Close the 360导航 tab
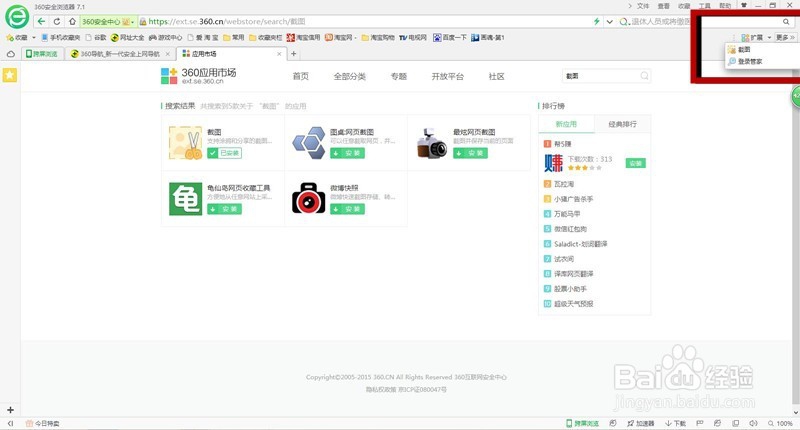 pos(168,54)
